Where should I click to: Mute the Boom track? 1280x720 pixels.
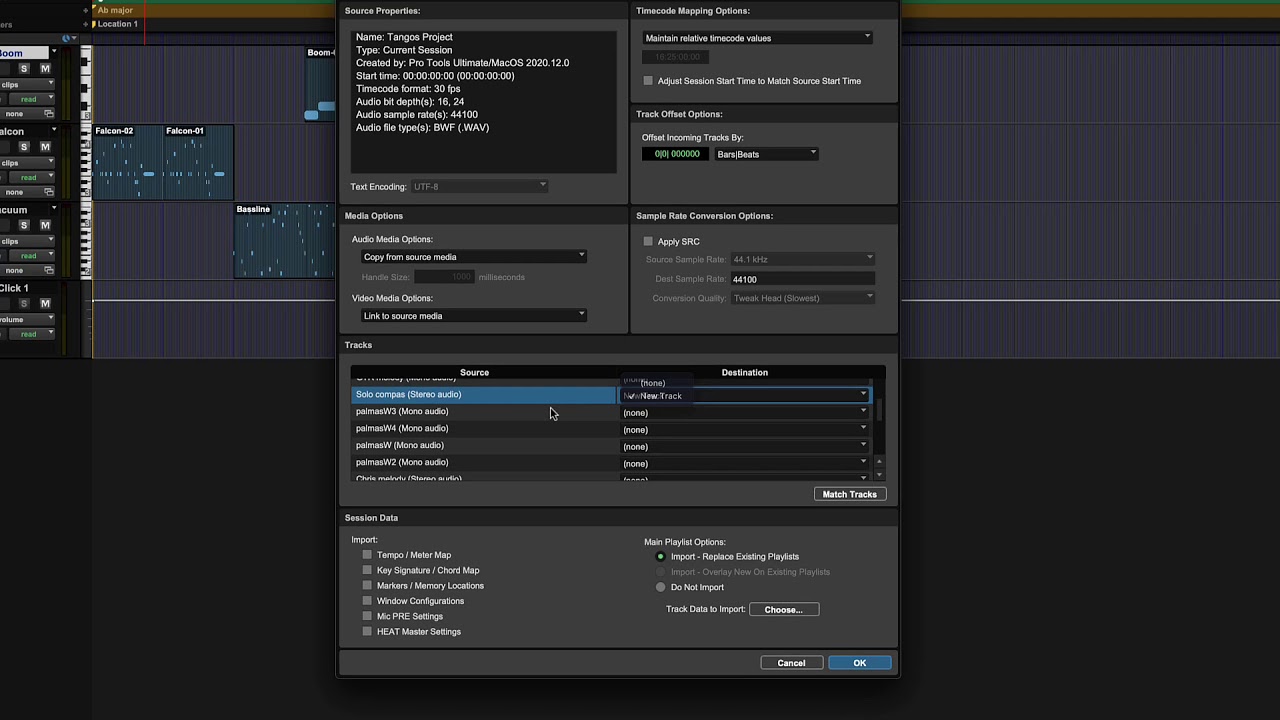(x=45, y=69)
